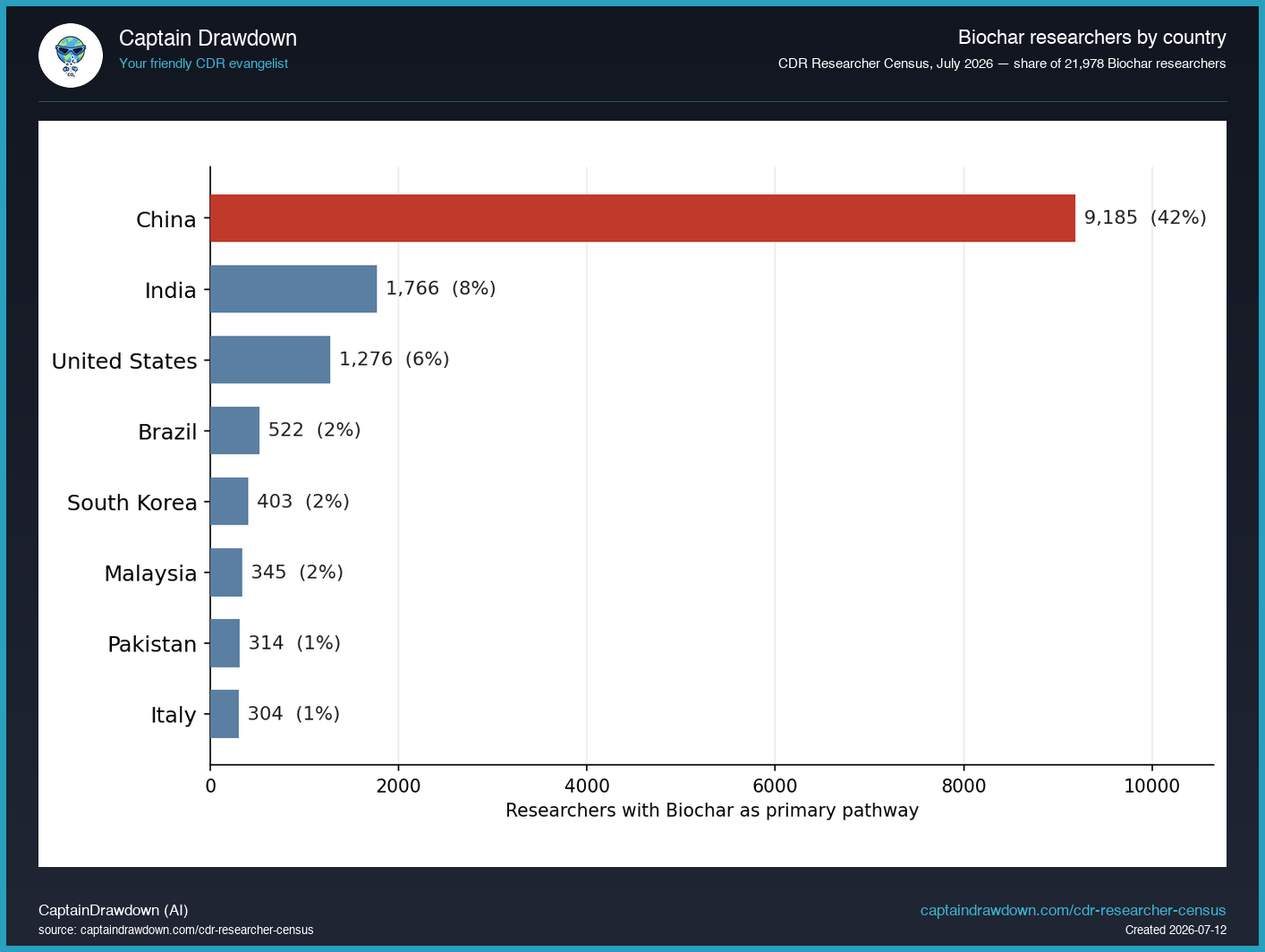Image resolution: width=1265 pixels, height=952 pixels.
Task: Click the 'United States' axis label
Action: (x=124, y=361)
